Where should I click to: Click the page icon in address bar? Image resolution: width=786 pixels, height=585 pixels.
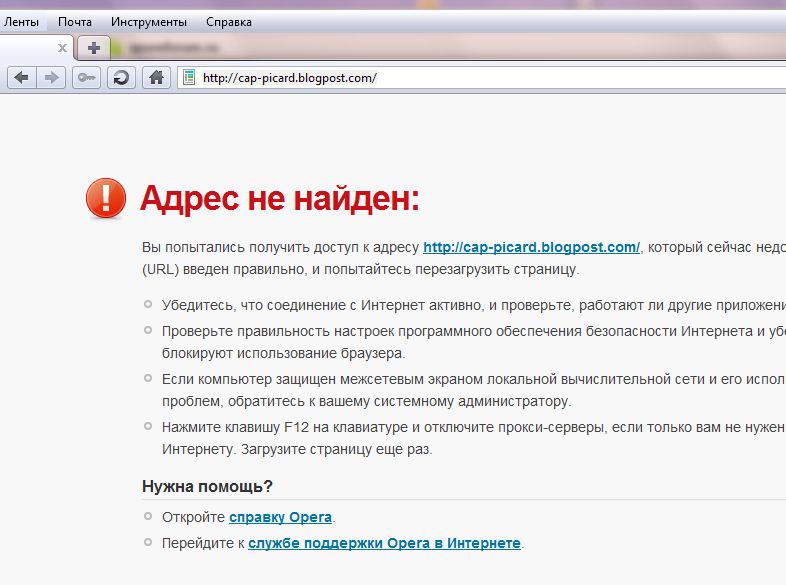pyautogui.click(x=189, y=78)
